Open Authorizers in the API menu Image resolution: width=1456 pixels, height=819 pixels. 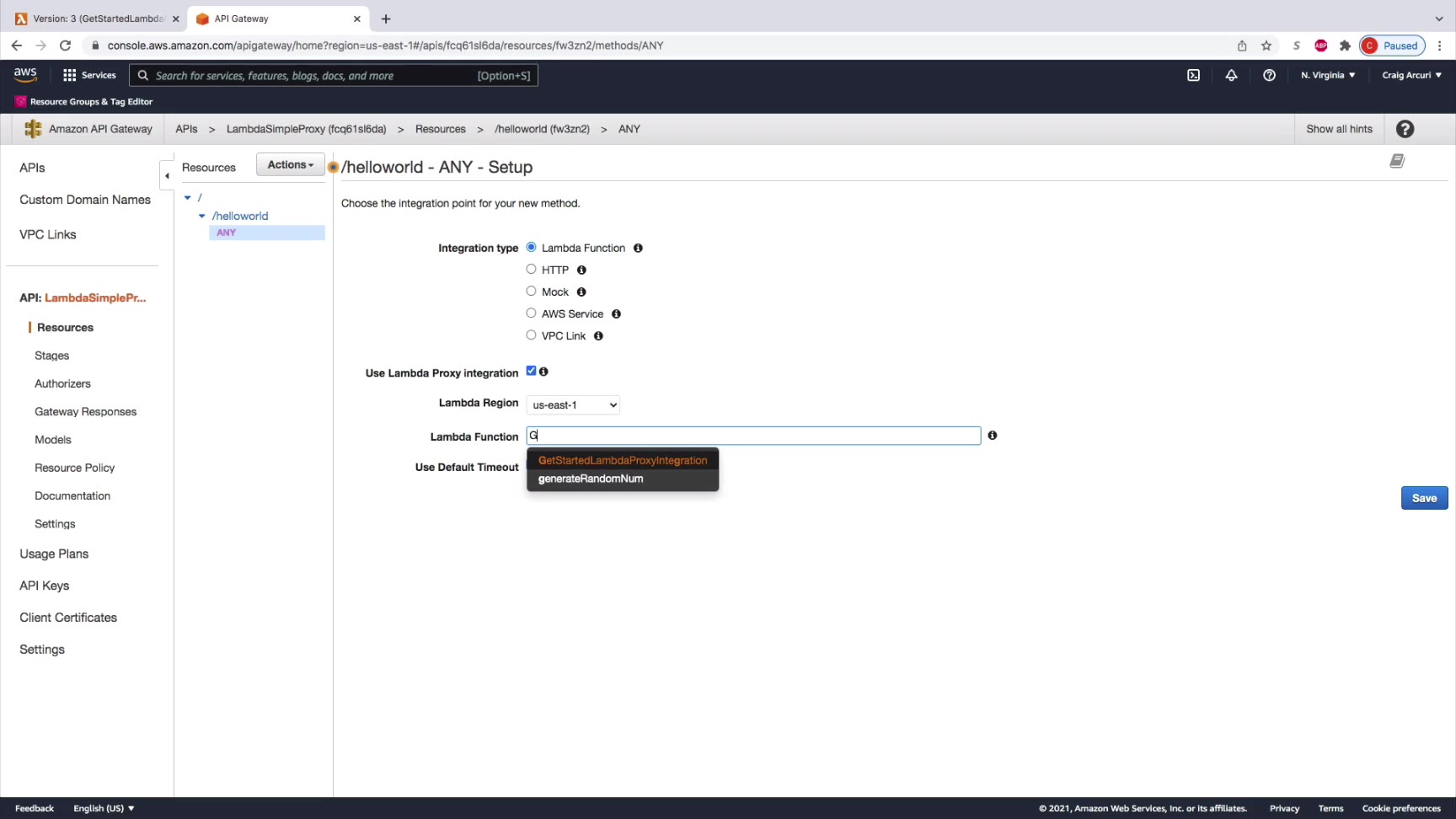pyautogui.click(x=62, y=383)
